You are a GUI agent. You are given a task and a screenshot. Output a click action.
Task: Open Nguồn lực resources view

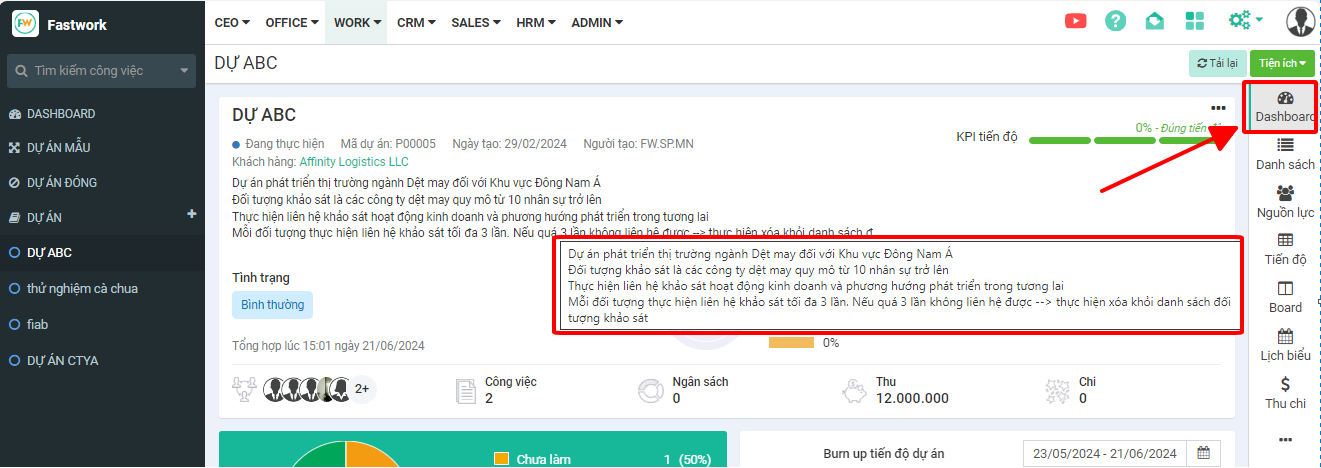(x=1285, y=202)
